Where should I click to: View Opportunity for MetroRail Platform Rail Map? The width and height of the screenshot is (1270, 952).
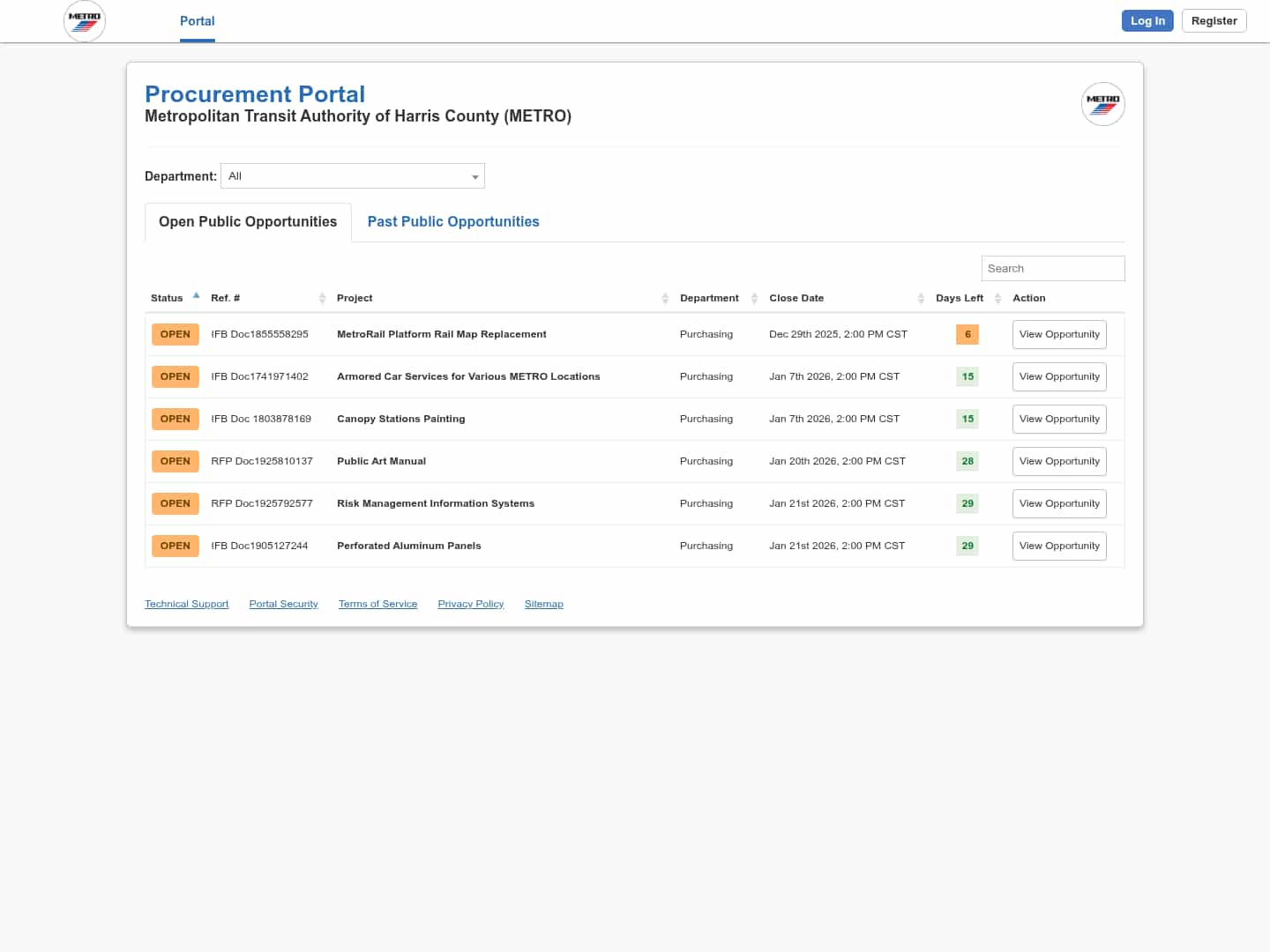coord(1058,335)
